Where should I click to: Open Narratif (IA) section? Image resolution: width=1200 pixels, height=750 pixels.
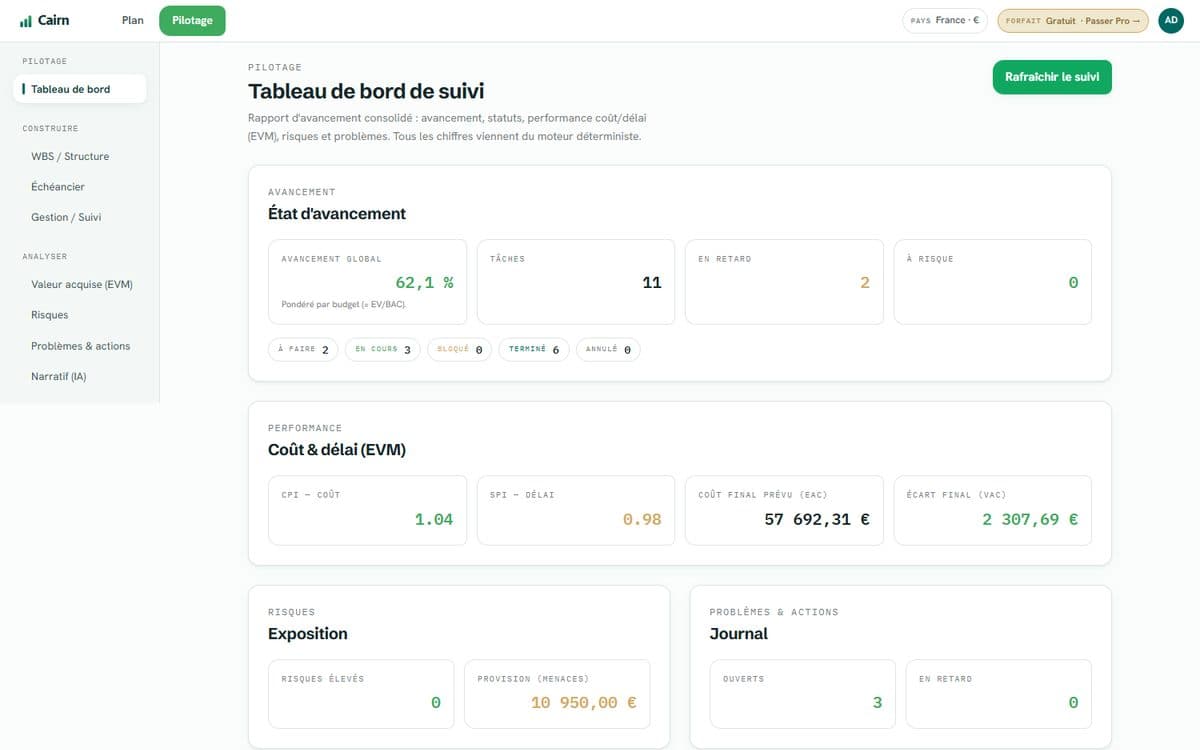coord(59,376)
